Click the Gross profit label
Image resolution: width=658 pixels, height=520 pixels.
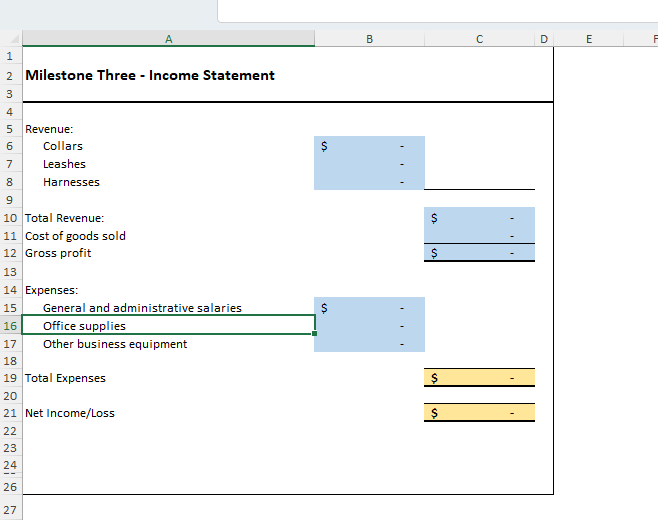tap(58, 253)
